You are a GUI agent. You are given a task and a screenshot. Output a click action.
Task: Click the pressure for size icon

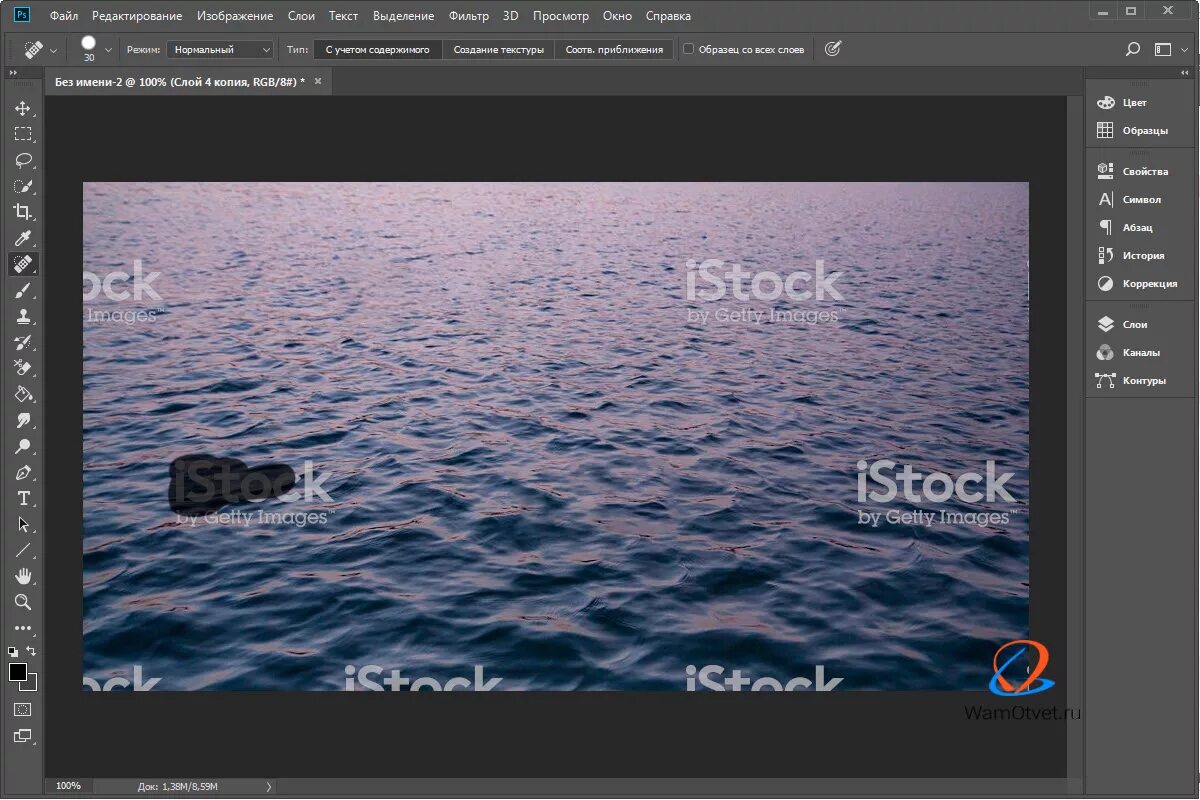(833, 49)
